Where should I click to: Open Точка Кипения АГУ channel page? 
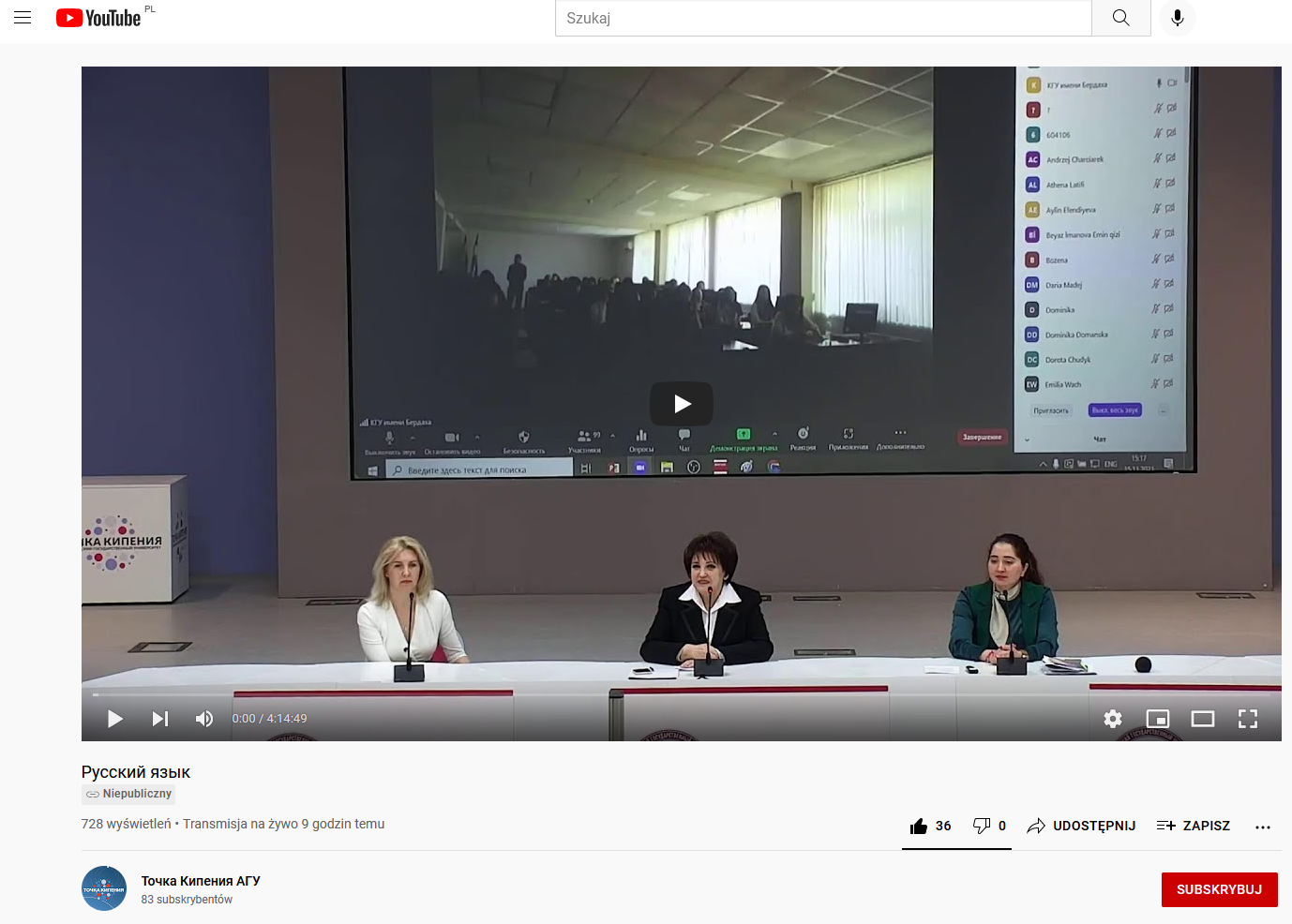[x=201, y=881]
